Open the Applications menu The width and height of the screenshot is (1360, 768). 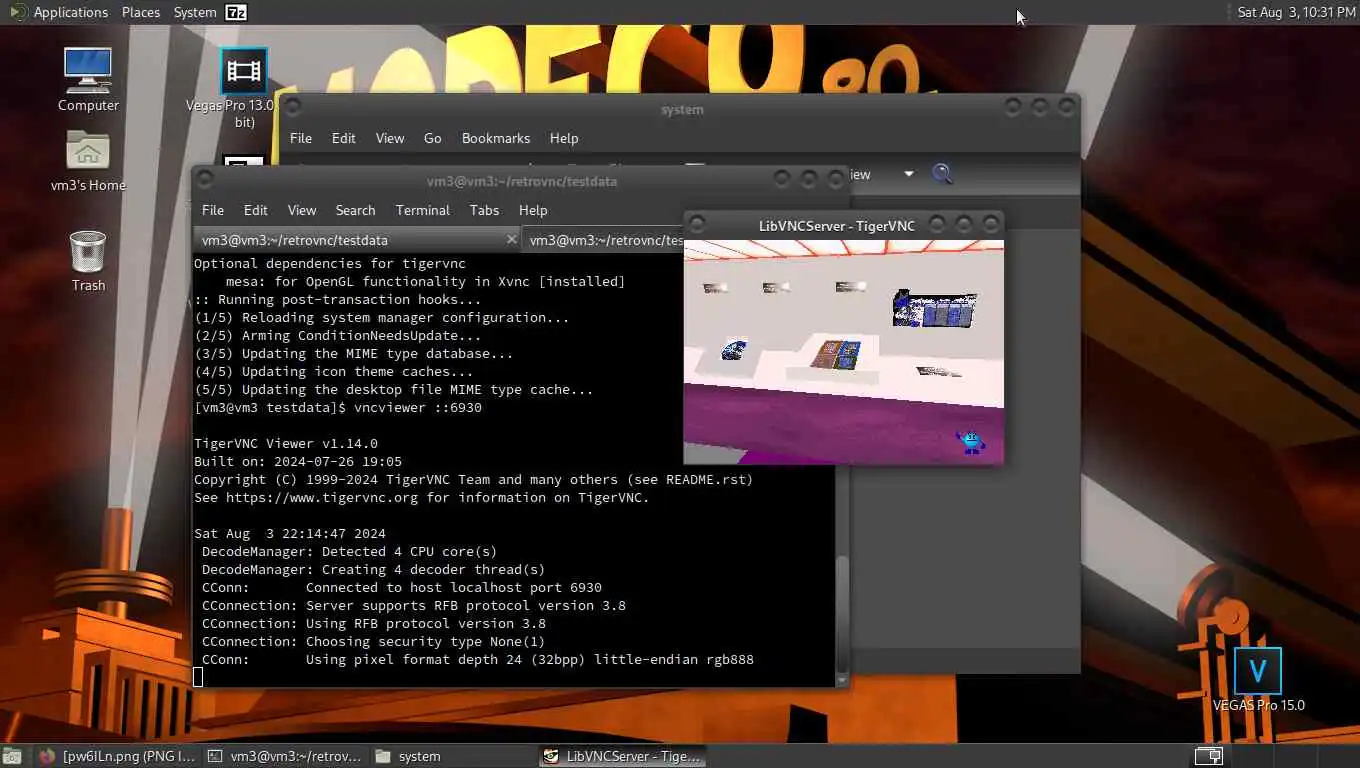pyautogui.click(x=70, y=12)
